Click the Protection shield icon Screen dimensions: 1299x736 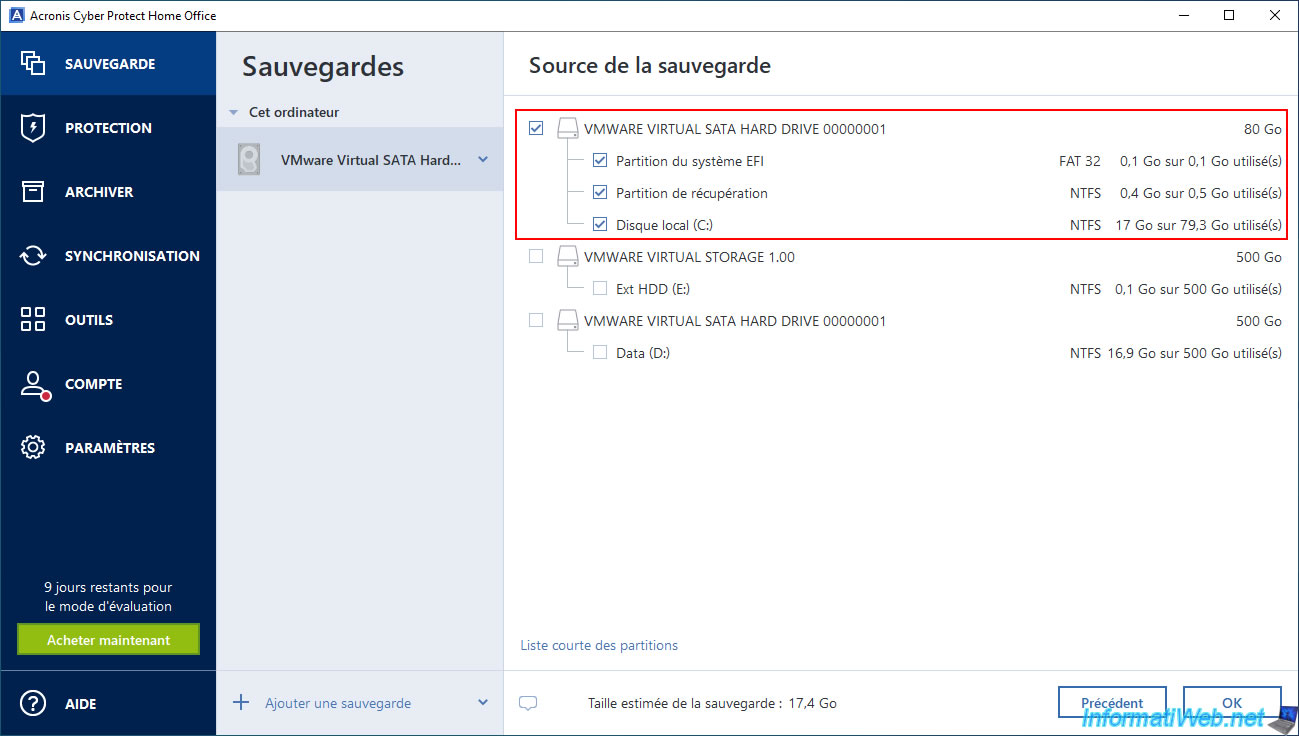[33, 128]
